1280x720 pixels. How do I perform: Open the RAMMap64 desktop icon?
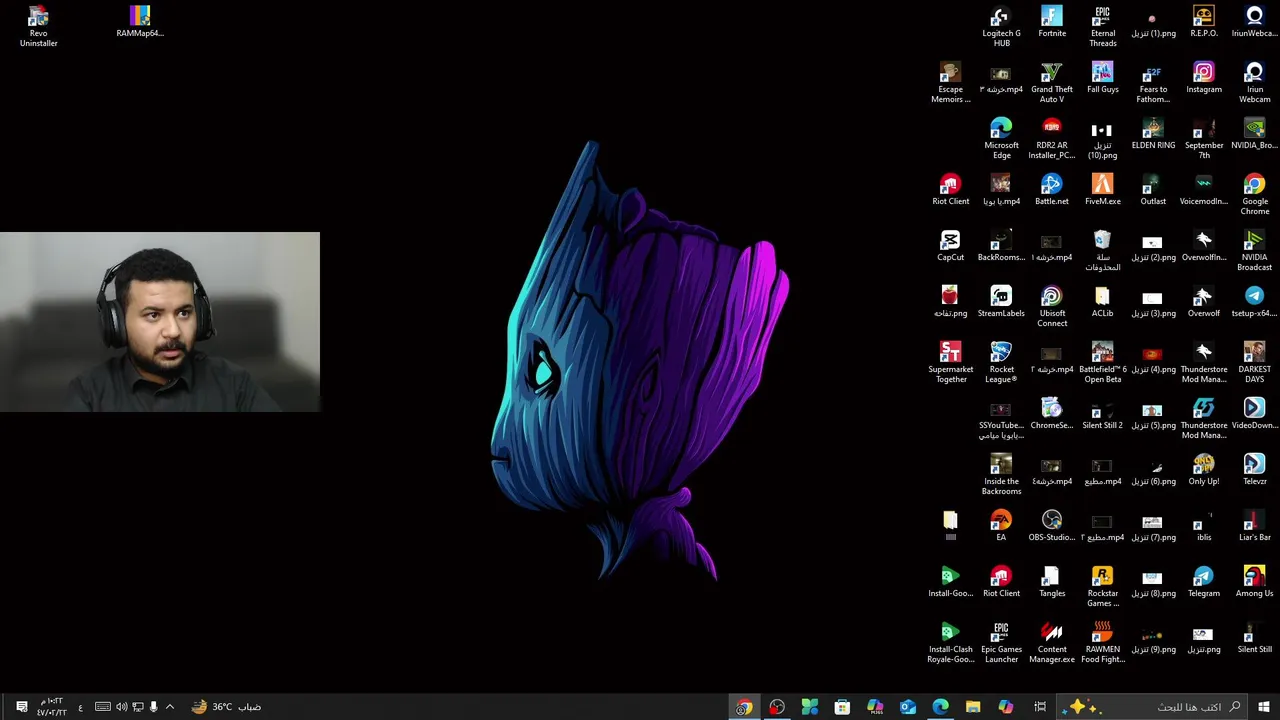[x=140, y=22]
